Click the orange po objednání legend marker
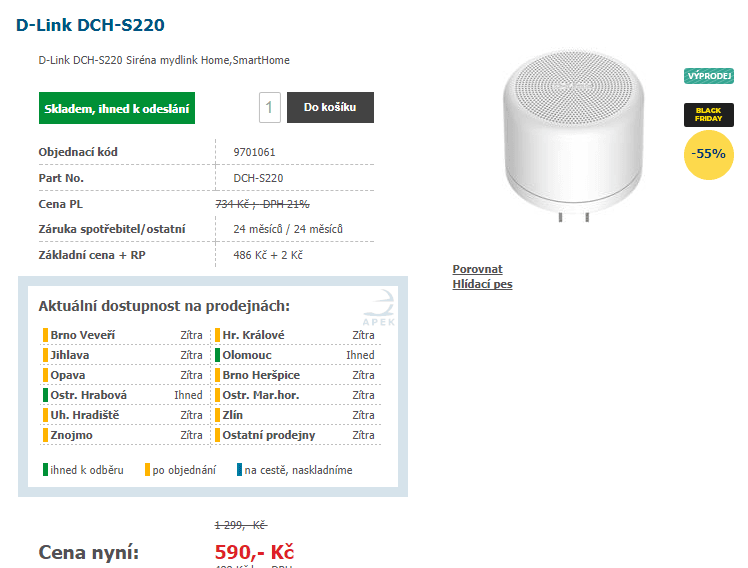 (x=147, y=470)
